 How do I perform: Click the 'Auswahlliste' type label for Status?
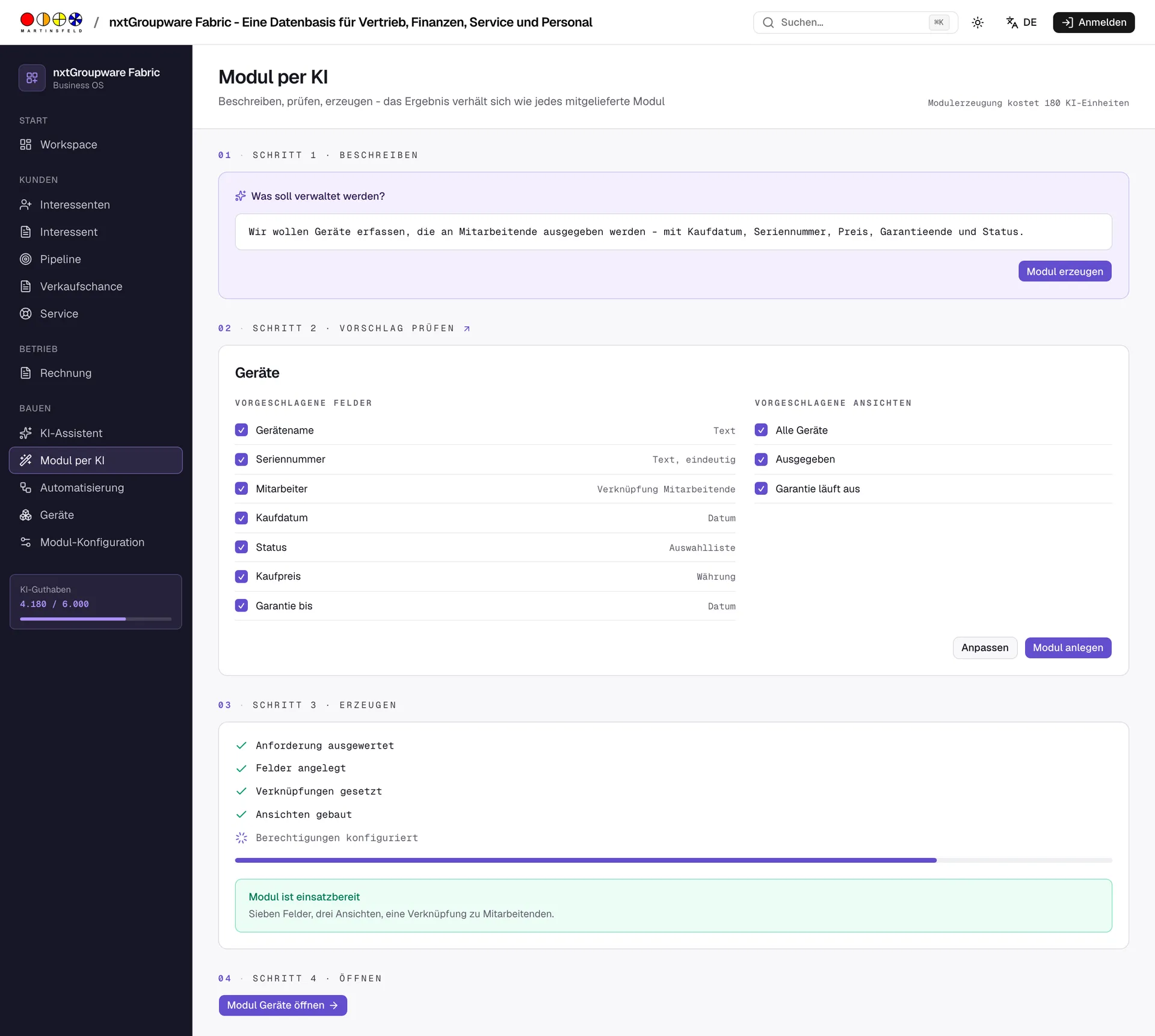point(702,548)
